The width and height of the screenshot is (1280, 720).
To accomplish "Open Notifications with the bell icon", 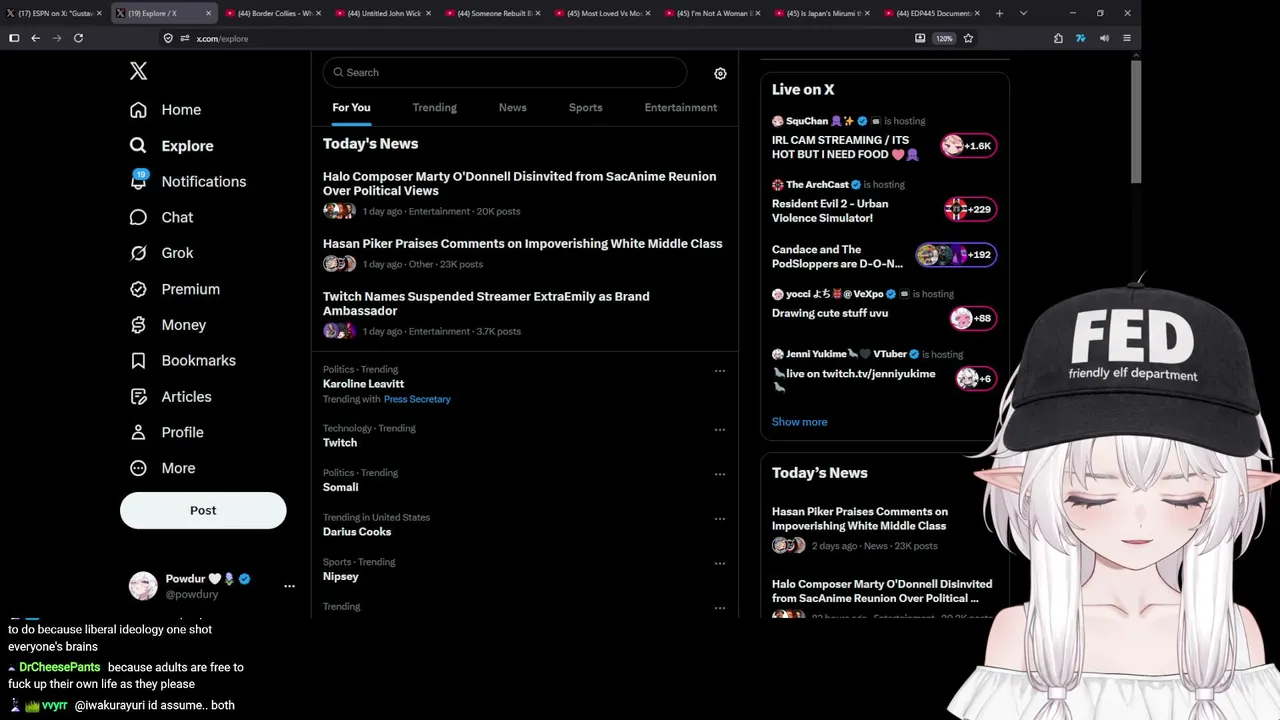I will pos(188,181).
